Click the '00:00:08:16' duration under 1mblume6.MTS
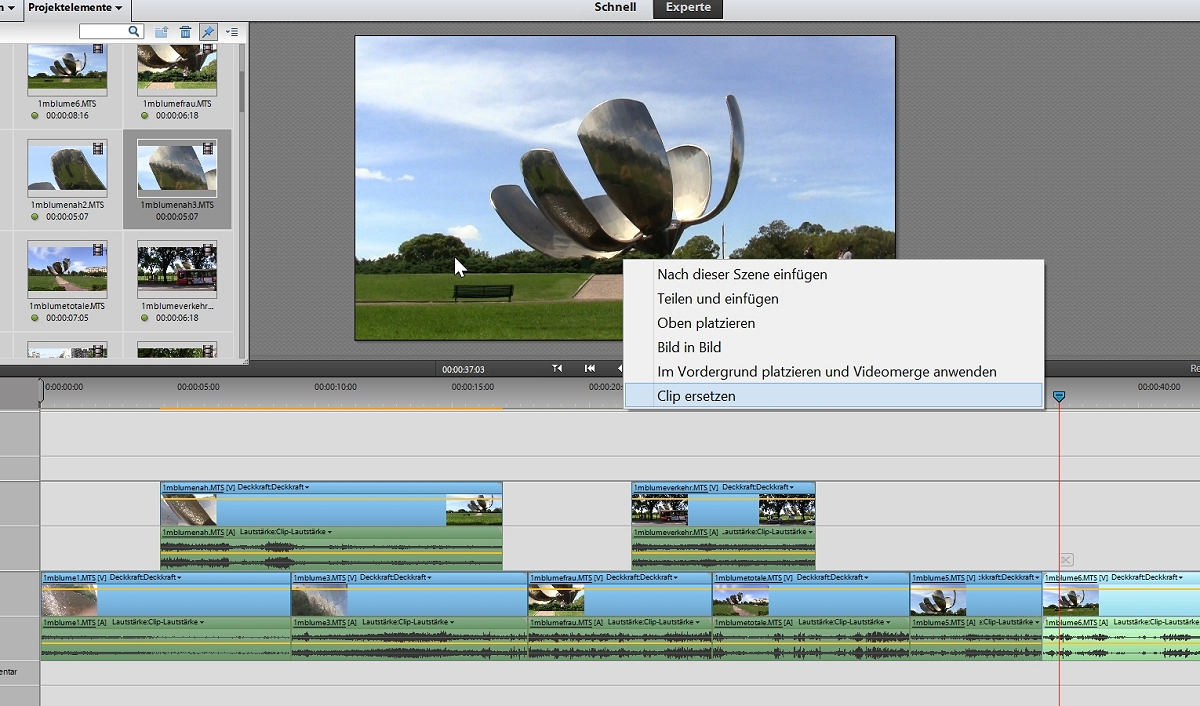Screen dimensions: 1200x706 [67, 116]
